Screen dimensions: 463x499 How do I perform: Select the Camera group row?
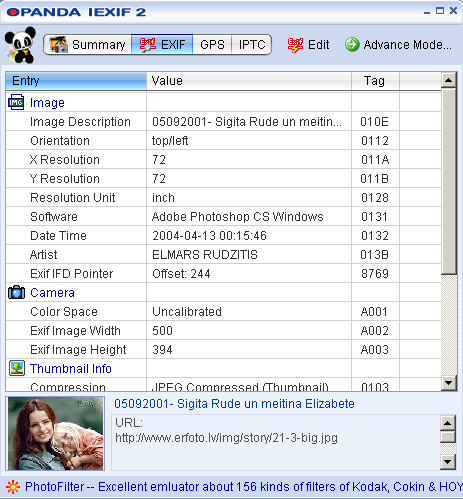click(x=223, y=292)
